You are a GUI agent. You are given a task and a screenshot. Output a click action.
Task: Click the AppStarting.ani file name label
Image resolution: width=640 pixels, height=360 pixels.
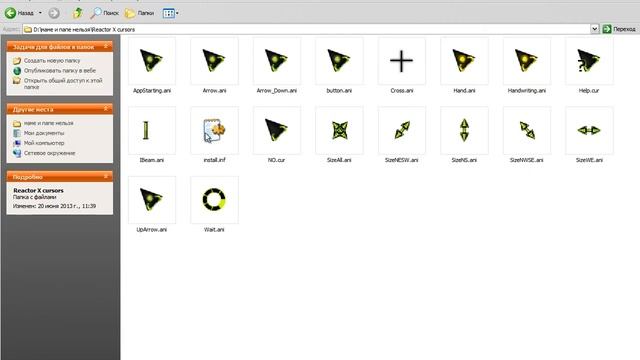152,91
